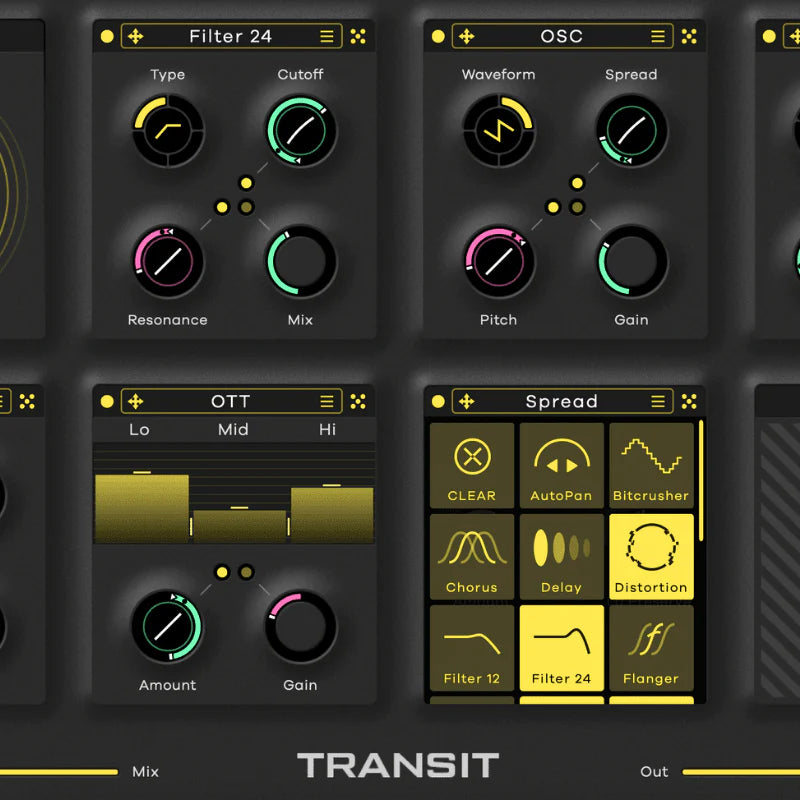Choose the Distortion effect tile

652,557
